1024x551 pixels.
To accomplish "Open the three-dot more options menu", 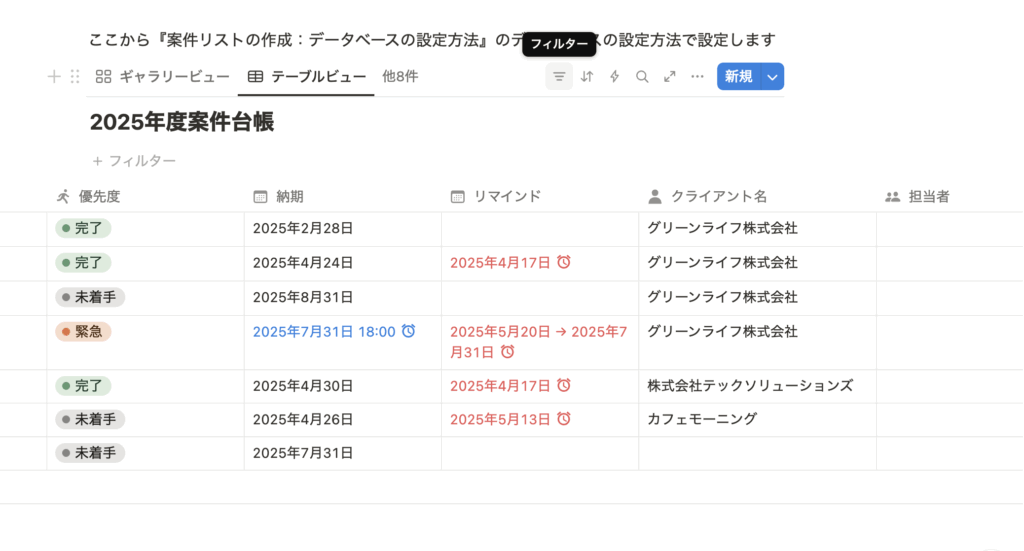I will tap(697, 77).
